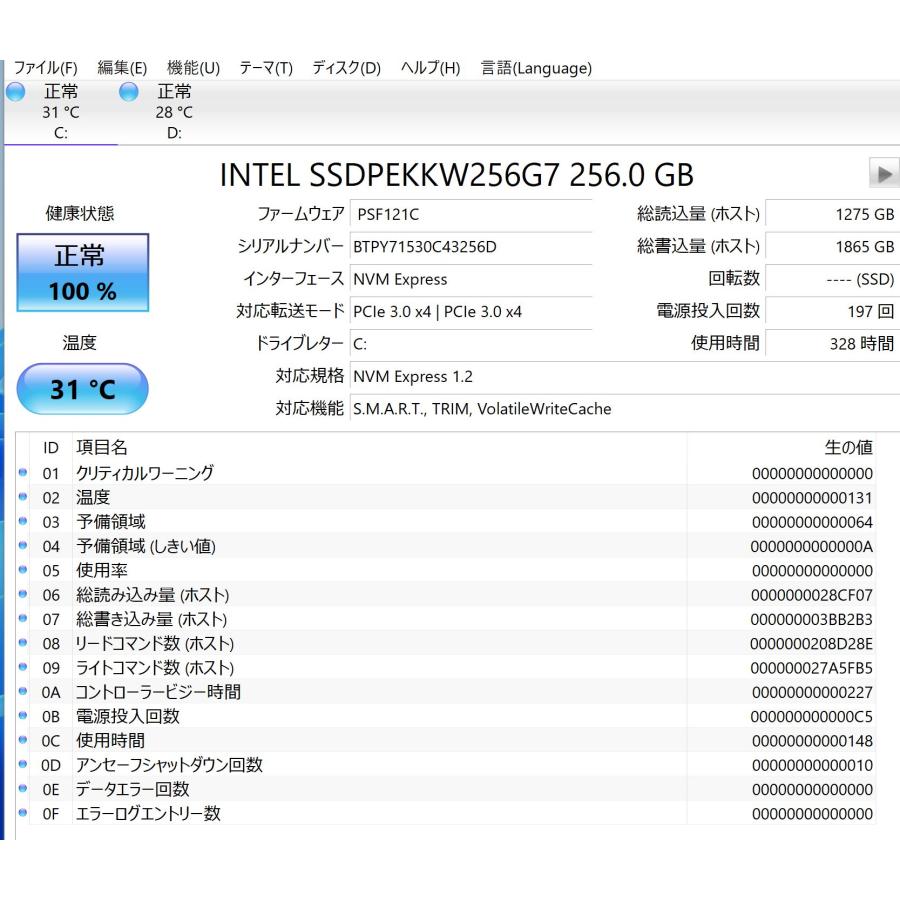Click the drive letter field C:
Screen dimensions: 900x900
click(x=471, y=344)
